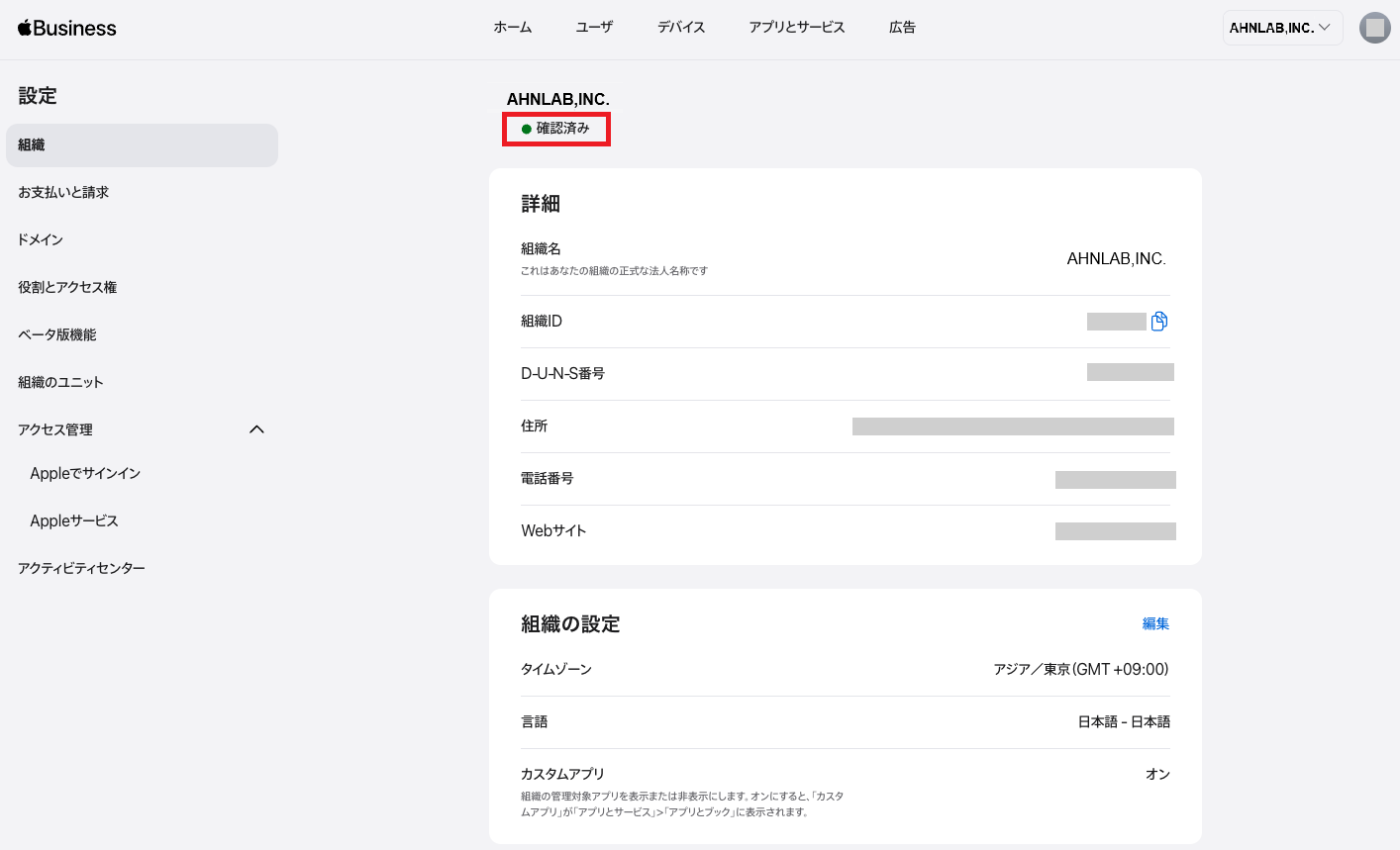Click the 言語 row label
This screenshot has width=1400, height=850.
tap(535, 721)
